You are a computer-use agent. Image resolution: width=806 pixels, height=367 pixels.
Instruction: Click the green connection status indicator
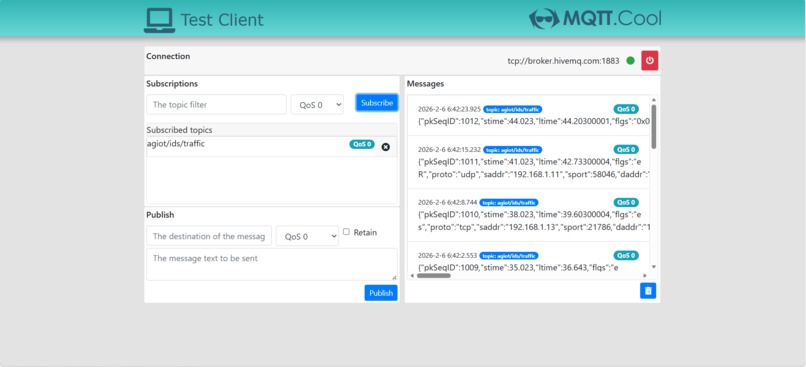point(630,61)
